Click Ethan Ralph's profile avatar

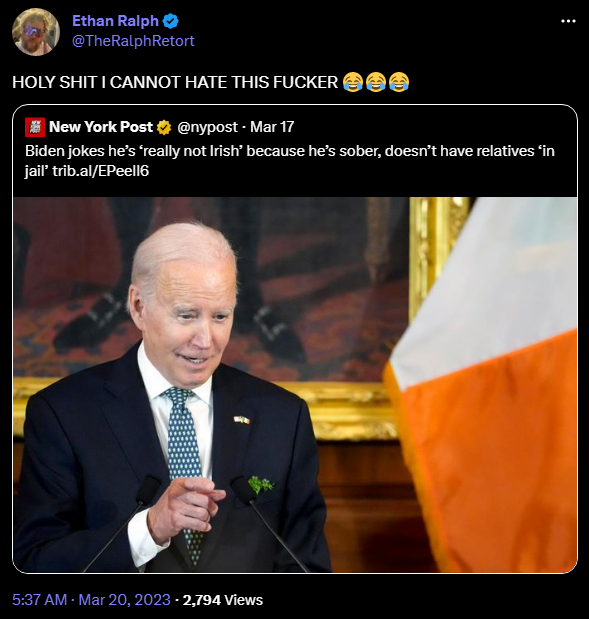pos(36,32)
